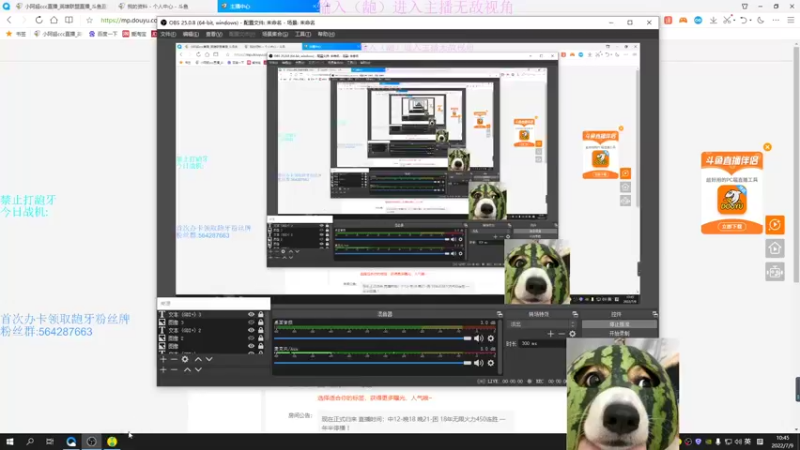Click the grey home icon in the right sidebar
This screenshot has height=450, width=800.
774,248
